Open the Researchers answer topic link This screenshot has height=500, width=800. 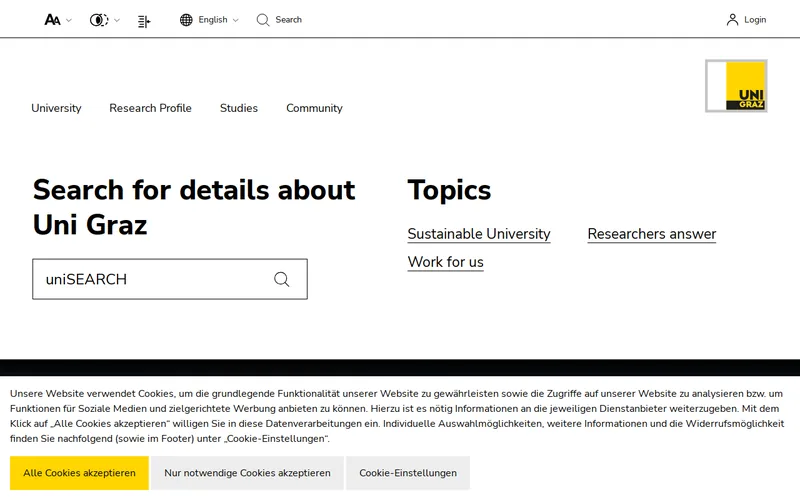pos(652,234)
